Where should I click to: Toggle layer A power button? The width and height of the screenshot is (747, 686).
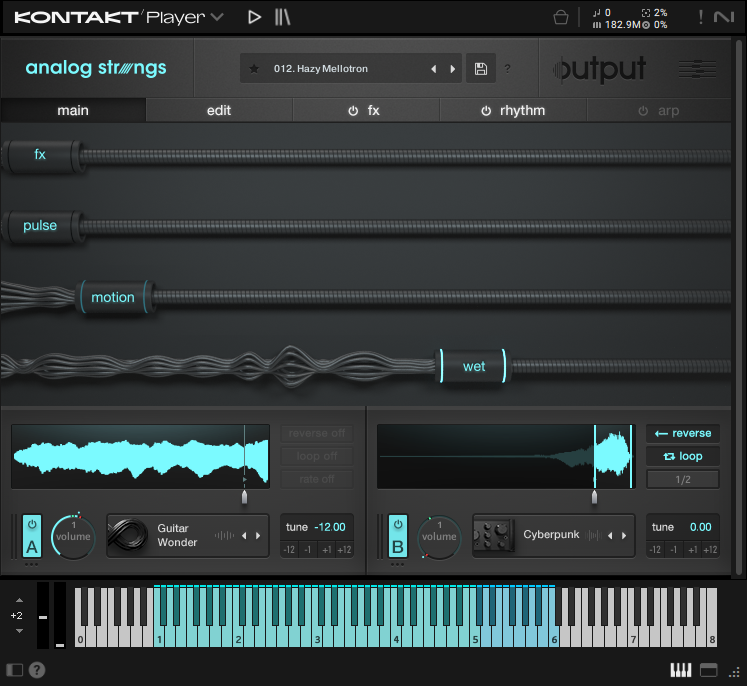pos(32,525)
